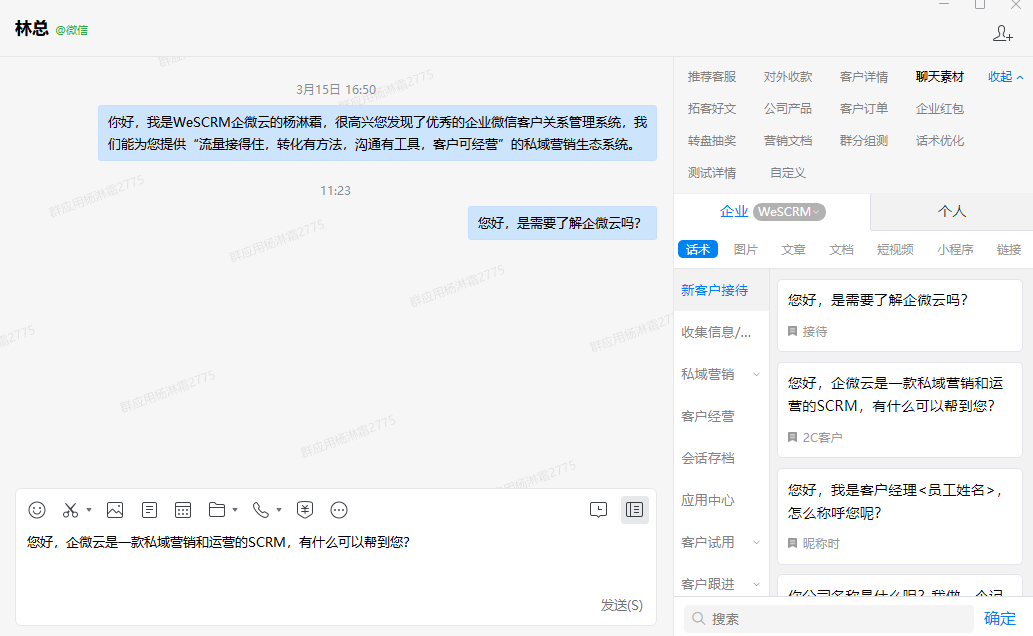Switch to the 企业 material tab
1033x636 pixels.
click(x=733, y=212)
